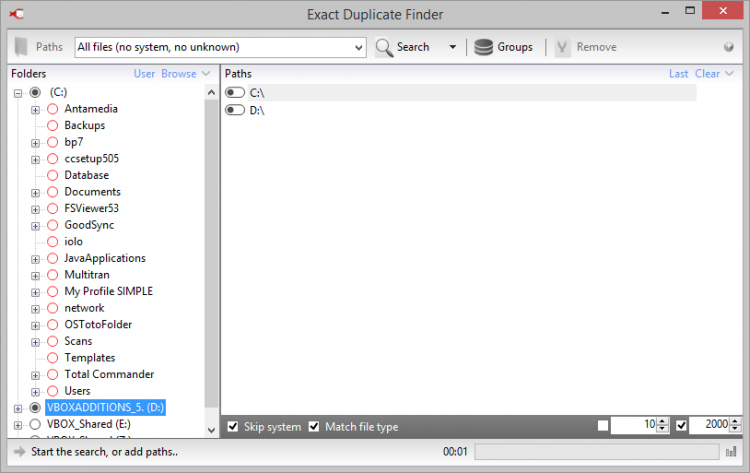Expand the Documents folder node
The image size is (750, 473).
(35, 193)
